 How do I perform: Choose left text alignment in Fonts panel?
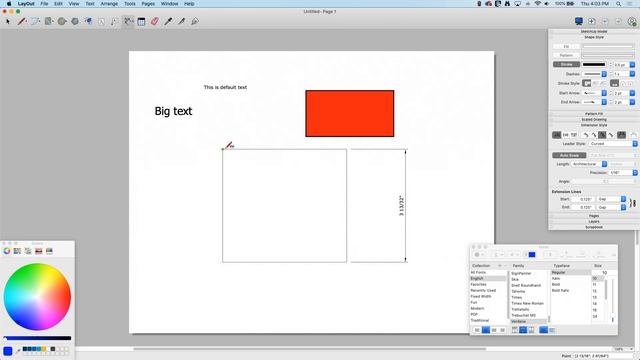click(477, 330)
